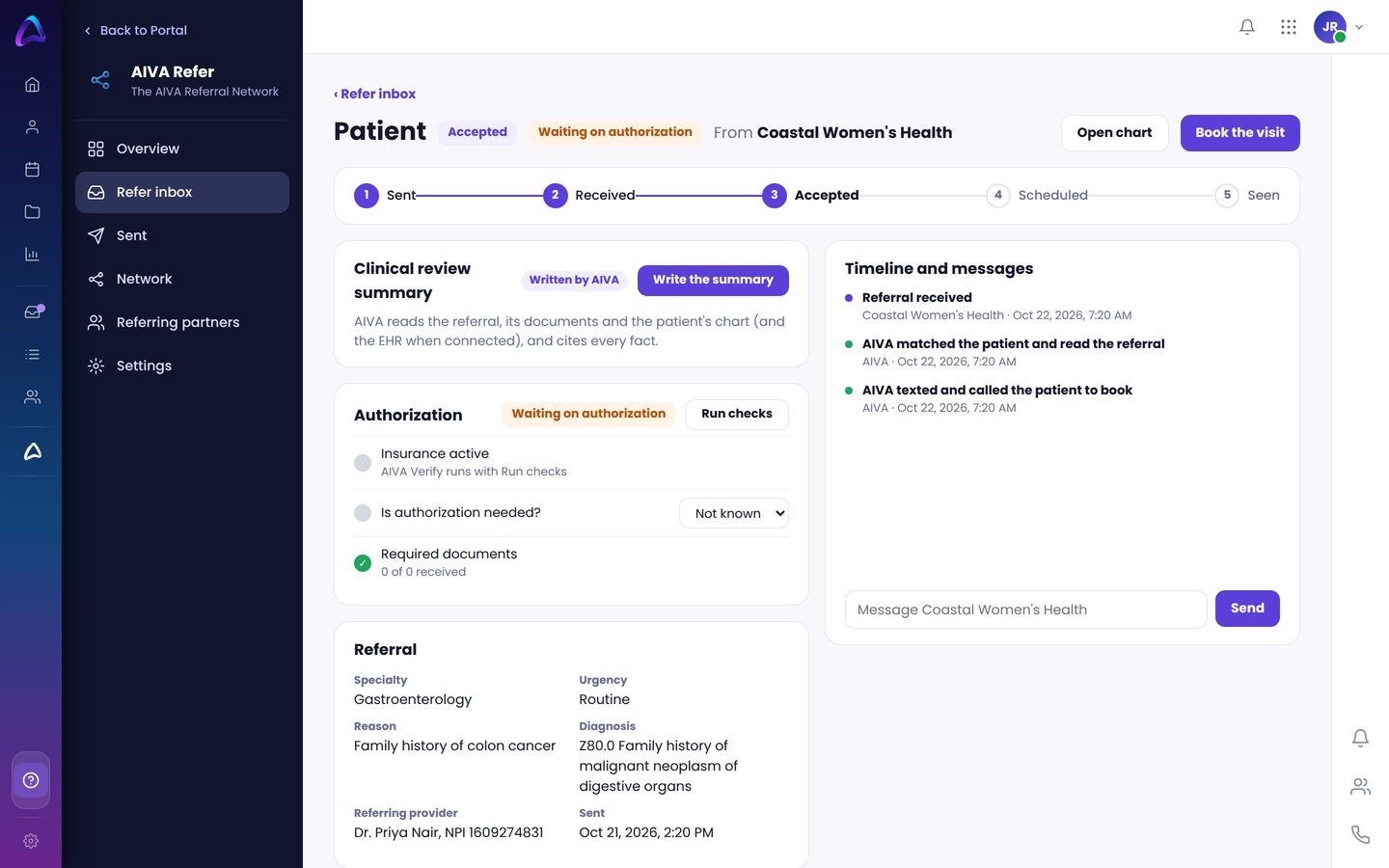Follow the Refer inbox breadcrumb link
Viewport: 1389px width, 868px height.
pos(375,94)
